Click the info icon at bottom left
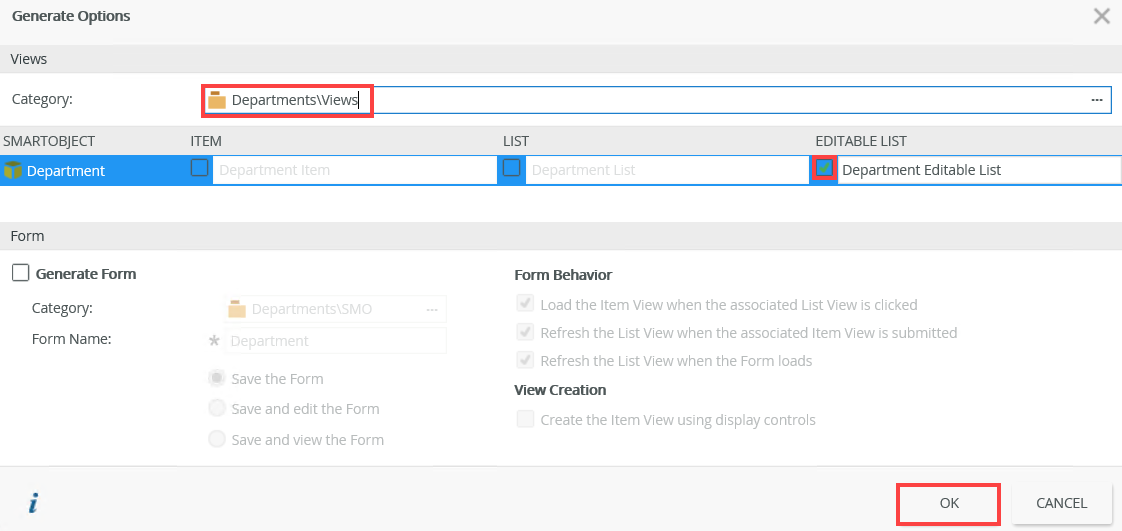Viewport: 1122px width, 531px height. [x=33, y=504]
